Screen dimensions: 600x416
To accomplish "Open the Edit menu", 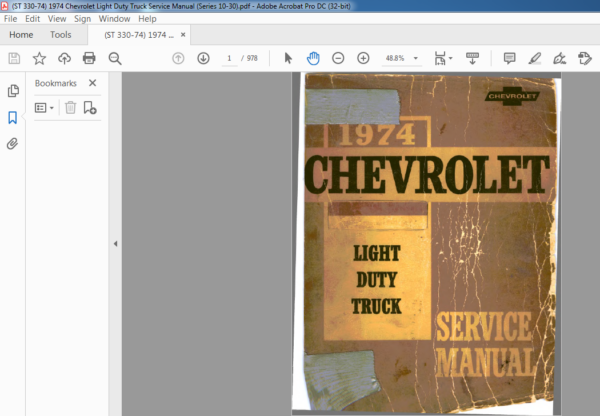I will click(x=33, y=19).
